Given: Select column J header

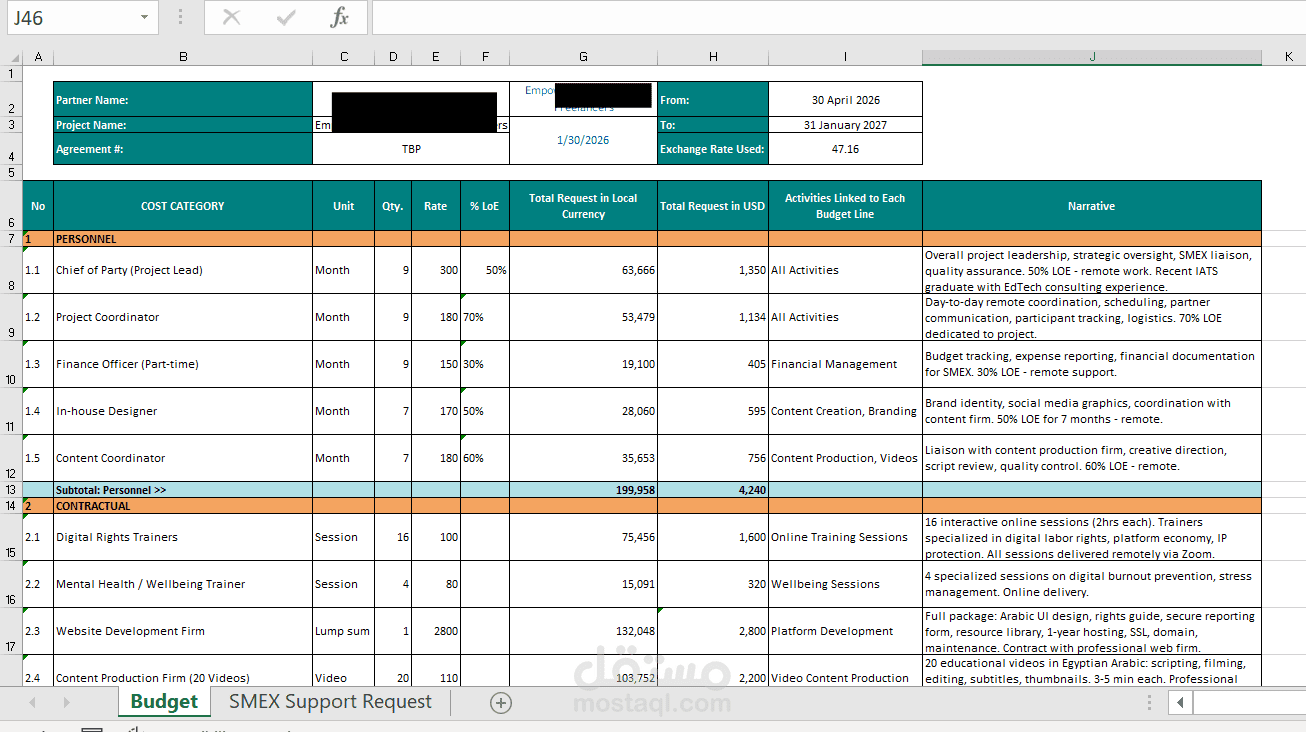Looking at the screenshot, I should (1092, 57).
